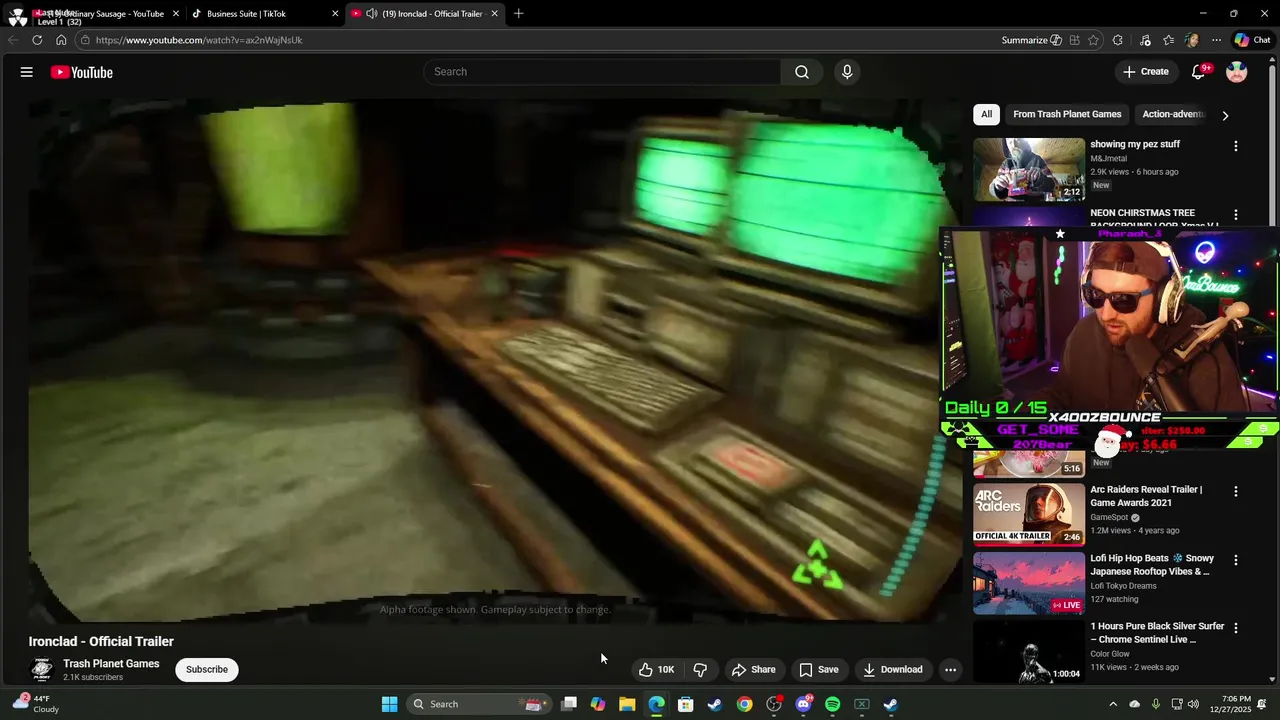Go to the YouTube home logo
The height and width of the screenshot is (720, 1280).
coord(81,72)
